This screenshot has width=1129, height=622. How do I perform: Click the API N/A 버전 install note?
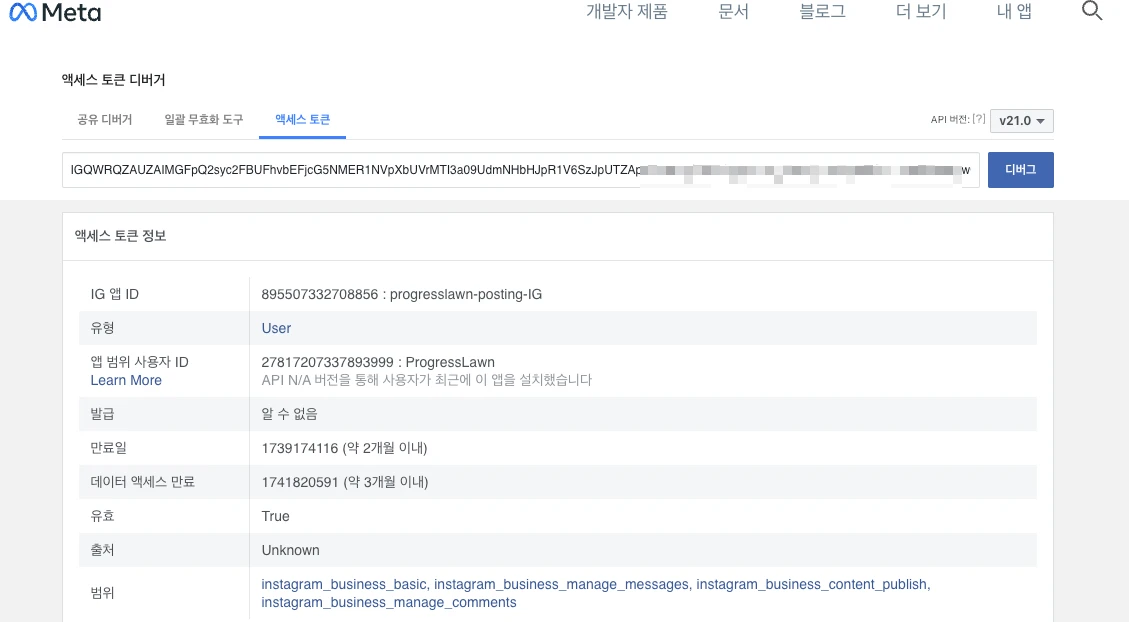426,380
